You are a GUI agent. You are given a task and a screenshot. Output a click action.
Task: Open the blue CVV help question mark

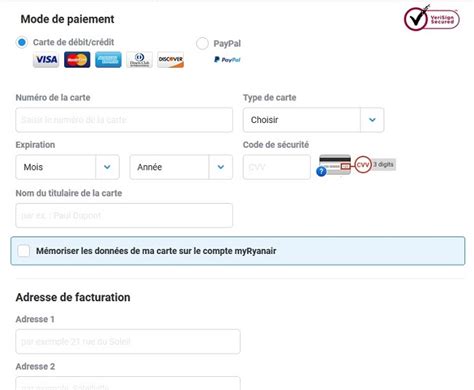point(321,171)
